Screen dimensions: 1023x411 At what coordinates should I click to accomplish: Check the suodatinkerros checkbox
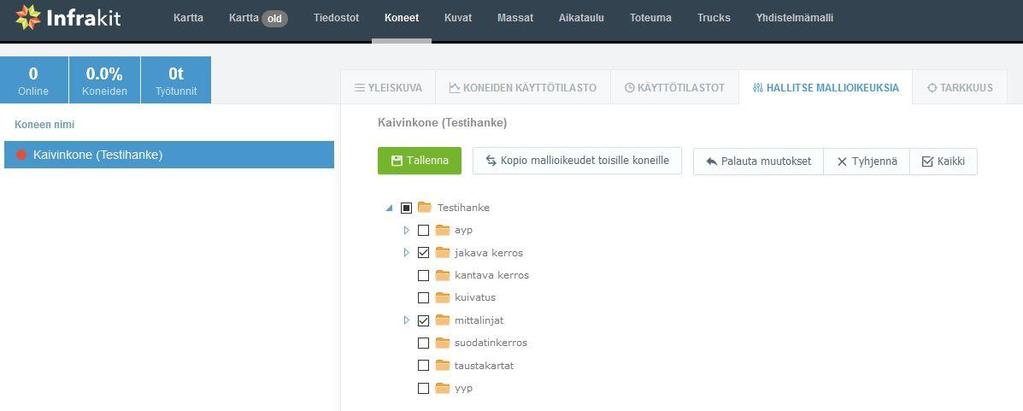tap(423, 343)
